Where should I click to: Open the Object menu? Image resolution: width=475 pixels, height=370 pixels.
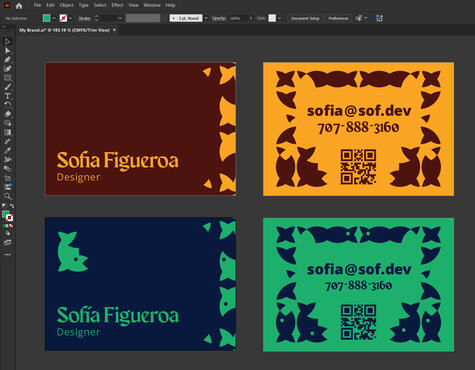(x=67, y=5)
